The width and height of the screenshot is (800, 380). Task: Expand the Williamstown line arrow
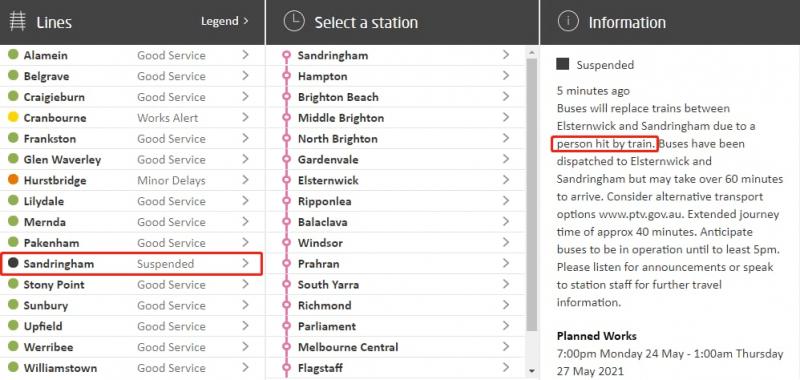coord(245,367)
